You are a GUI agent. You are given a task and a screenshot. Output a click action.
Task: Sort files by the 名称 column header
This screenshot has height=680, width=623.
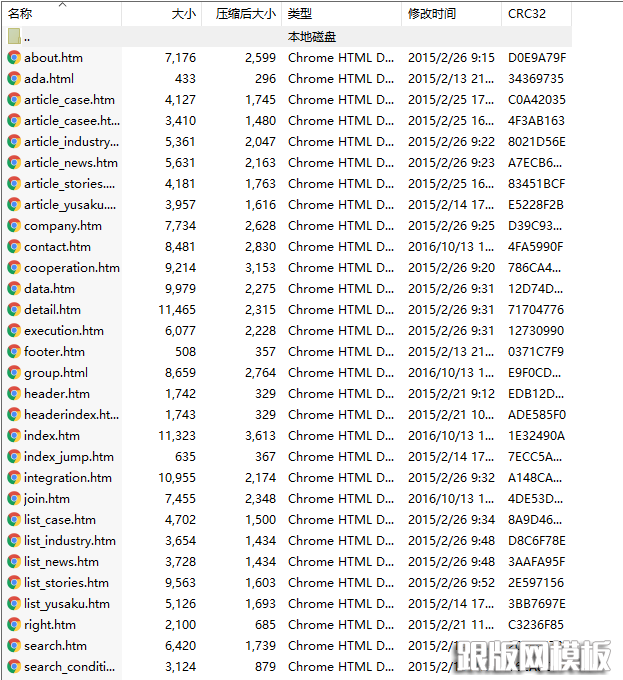[x=21, y=14]
